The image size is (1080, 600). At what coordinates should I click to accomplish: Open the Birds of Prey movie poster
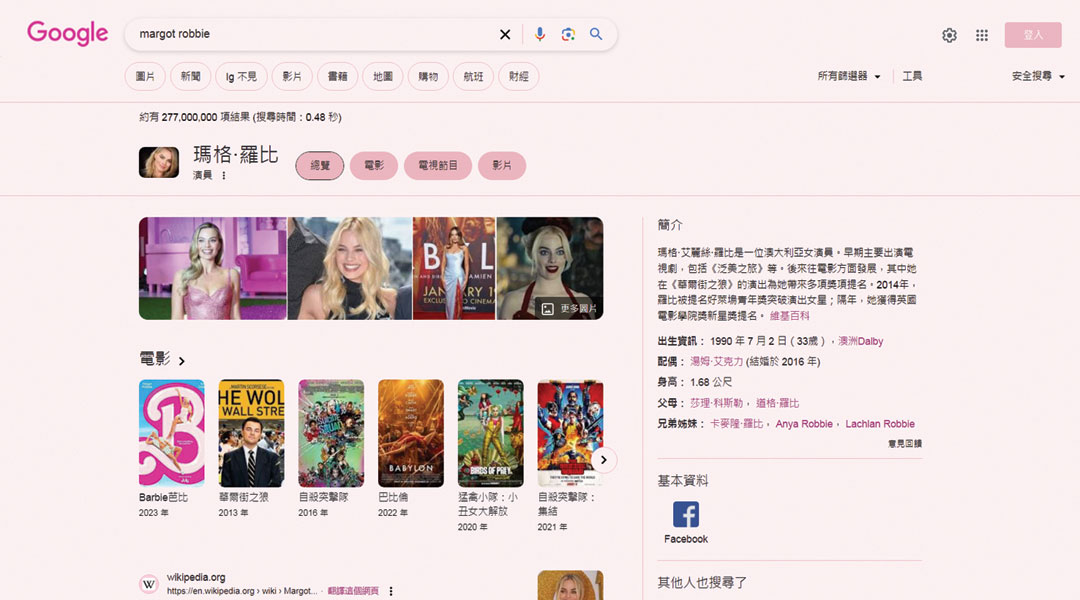coord(490,433)
